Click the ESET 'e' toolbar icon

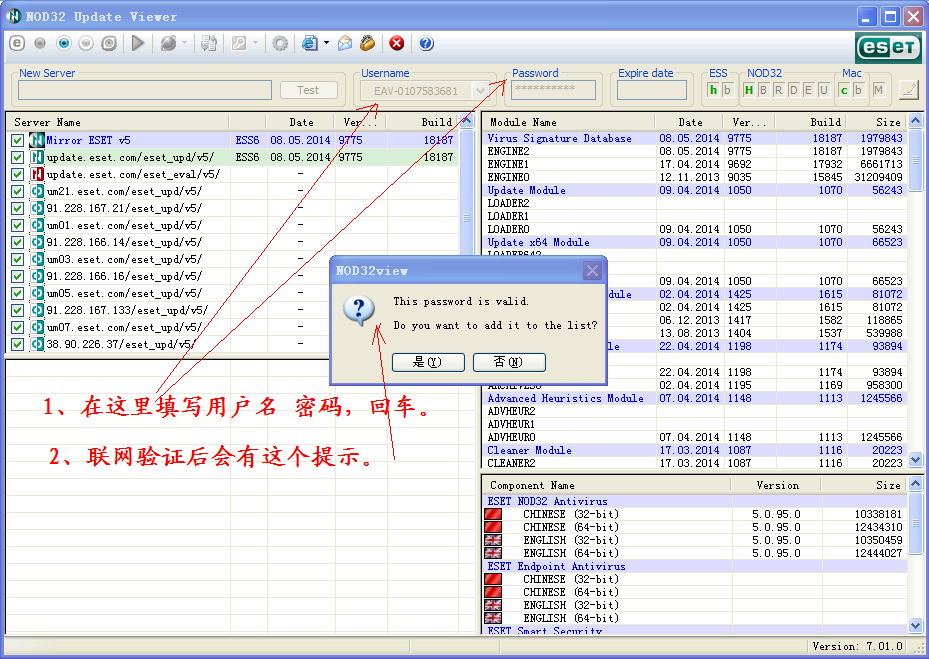(x=18, y=43)
